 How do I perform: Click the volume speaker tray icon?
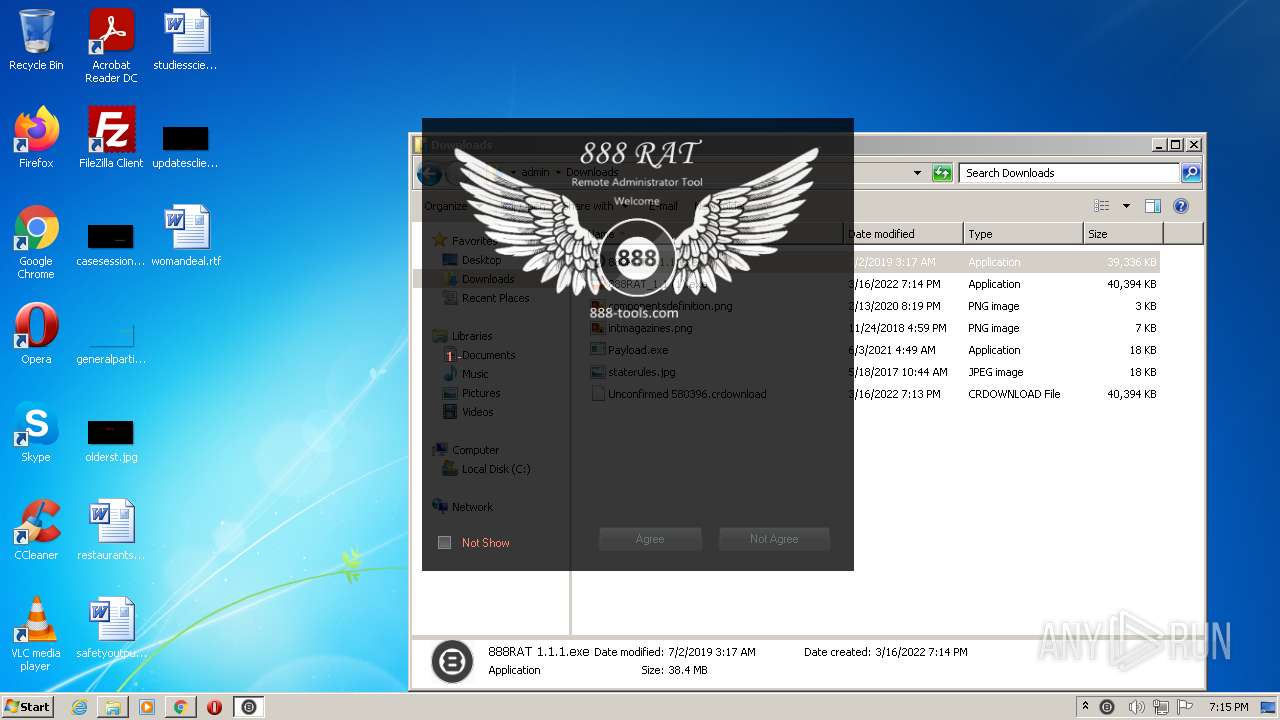[x=1136, y=707]
